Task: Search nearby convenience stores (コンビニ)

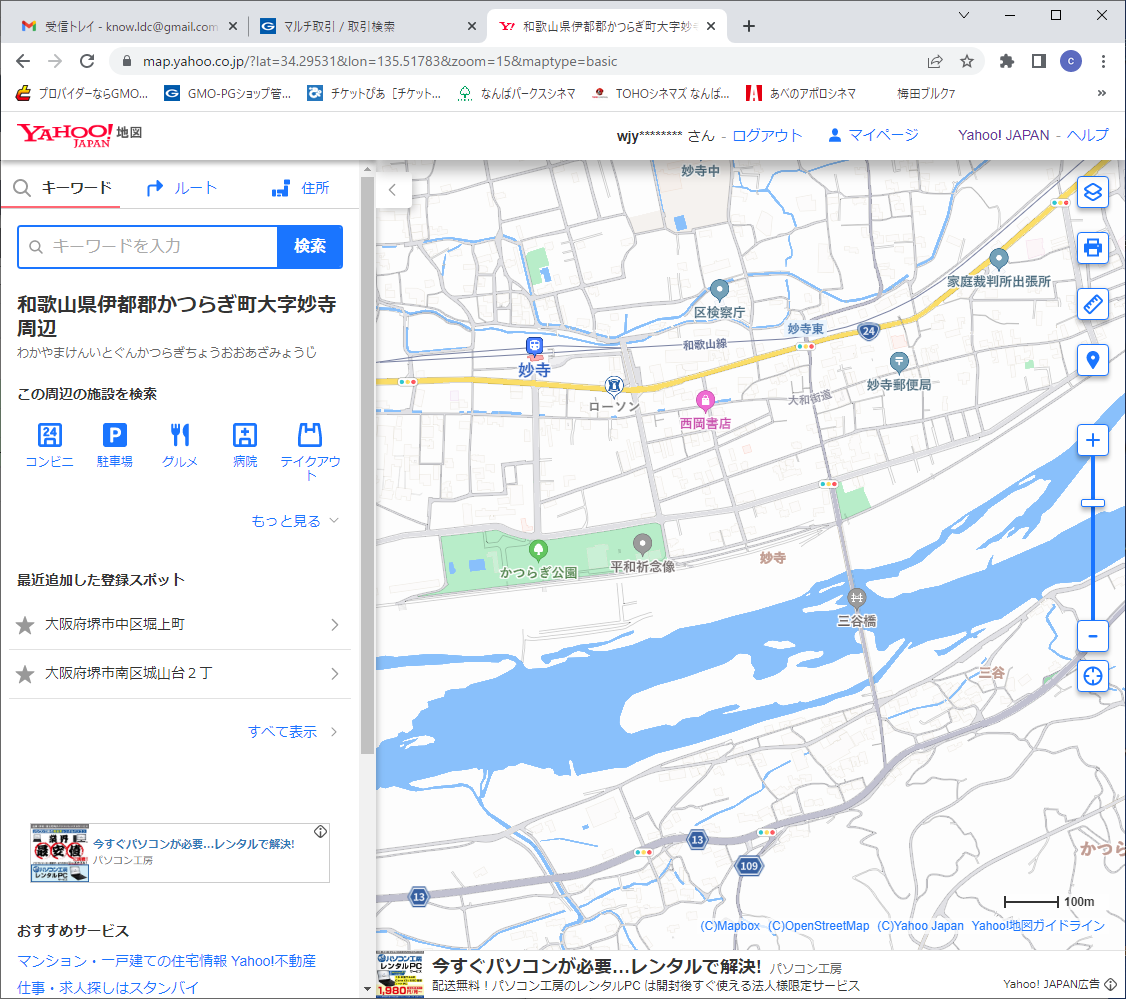Action: pos(49,445)
